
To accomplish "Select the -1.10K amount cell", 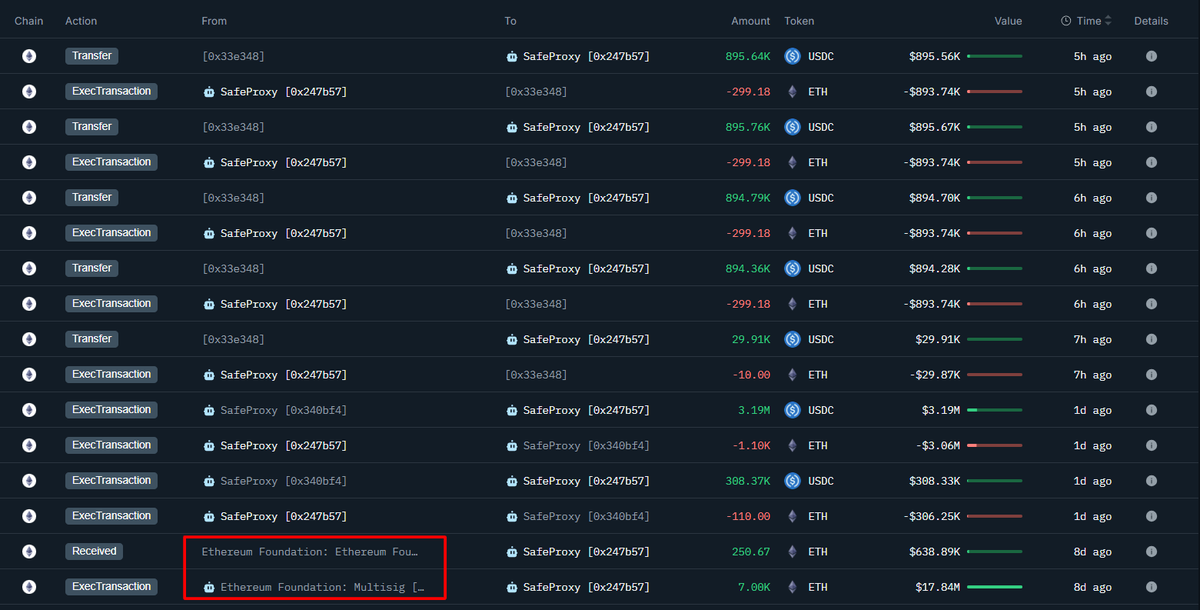I will click(751, 445).
